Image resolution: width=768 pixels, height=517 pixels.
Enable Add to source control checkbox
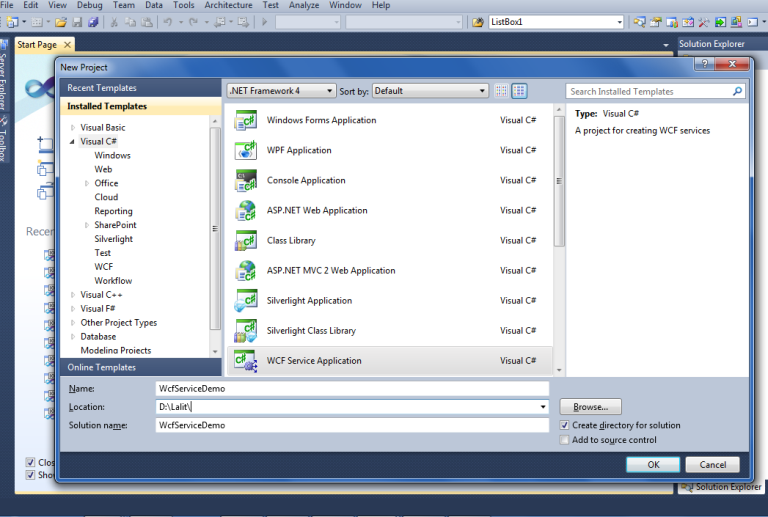click(564, 440)
